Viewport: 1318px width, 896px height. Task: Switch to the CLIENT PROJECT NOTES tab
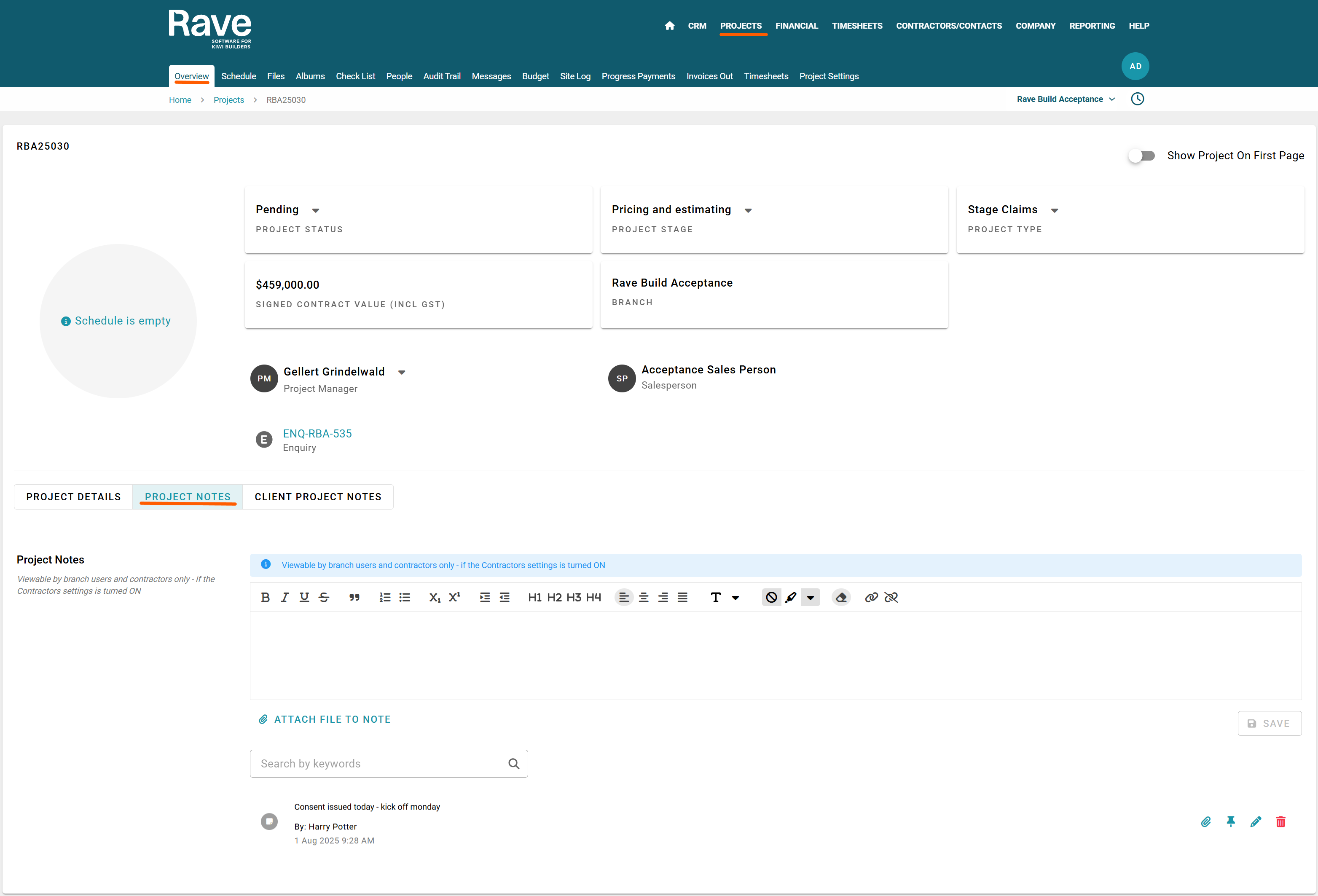[317, 497]
